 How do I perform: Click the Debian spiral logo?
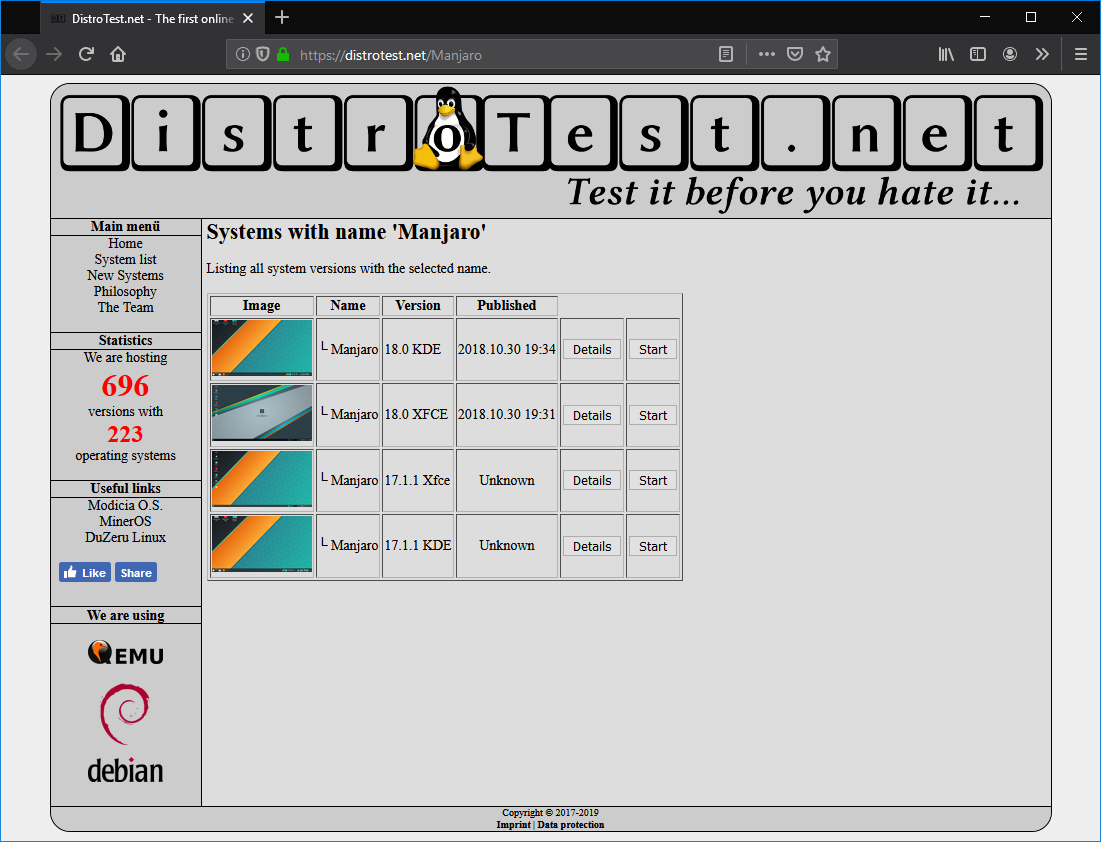pyautogui.click(x=125, y=714)
